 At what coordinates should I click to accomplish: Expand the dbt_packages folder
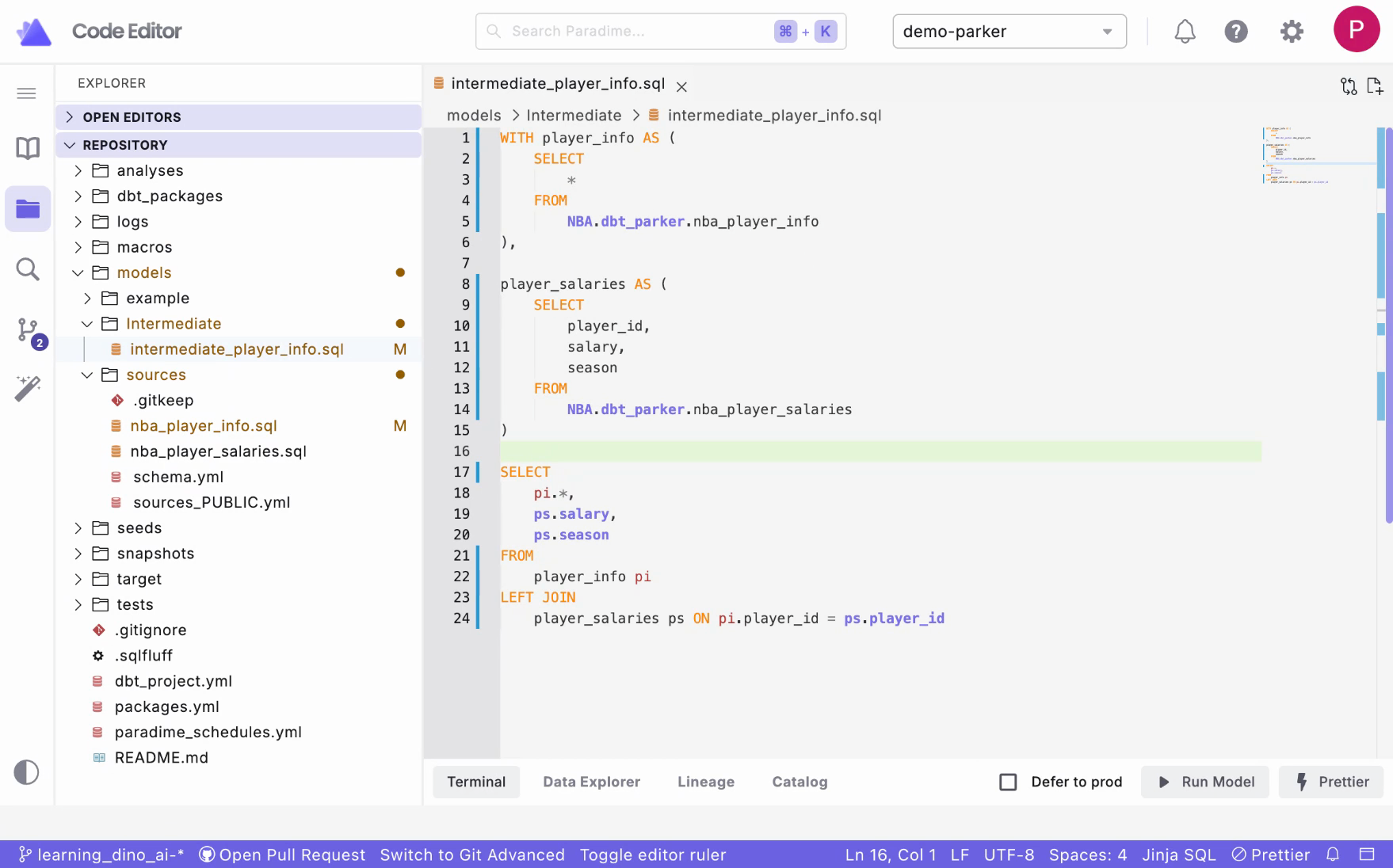239,196
